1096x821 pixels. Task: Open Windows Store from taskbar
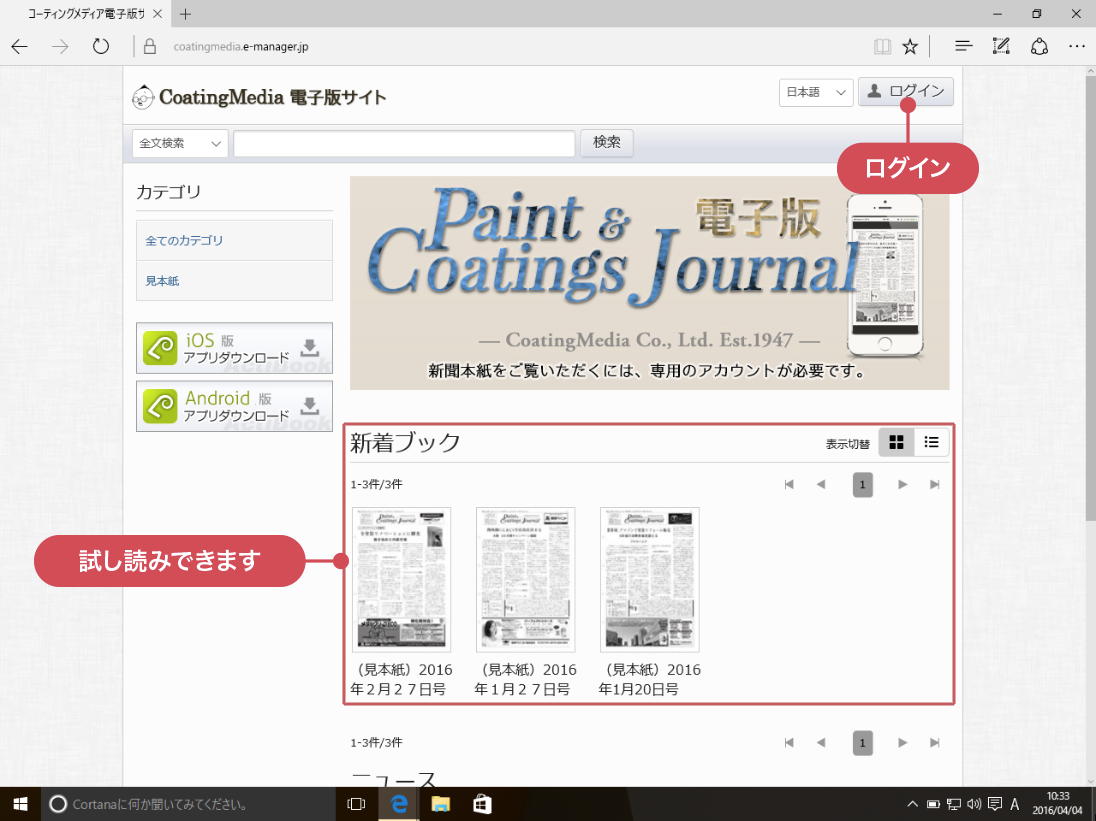pyautogui.click(x=481, y=803)
